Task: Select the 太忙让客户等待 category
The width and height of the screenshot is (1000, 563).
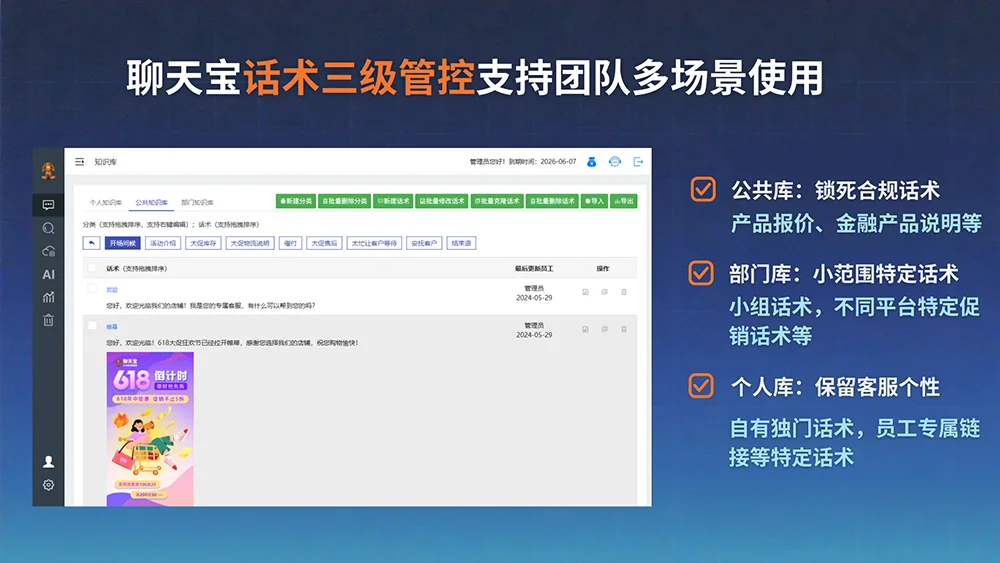Action: point(374,243)
